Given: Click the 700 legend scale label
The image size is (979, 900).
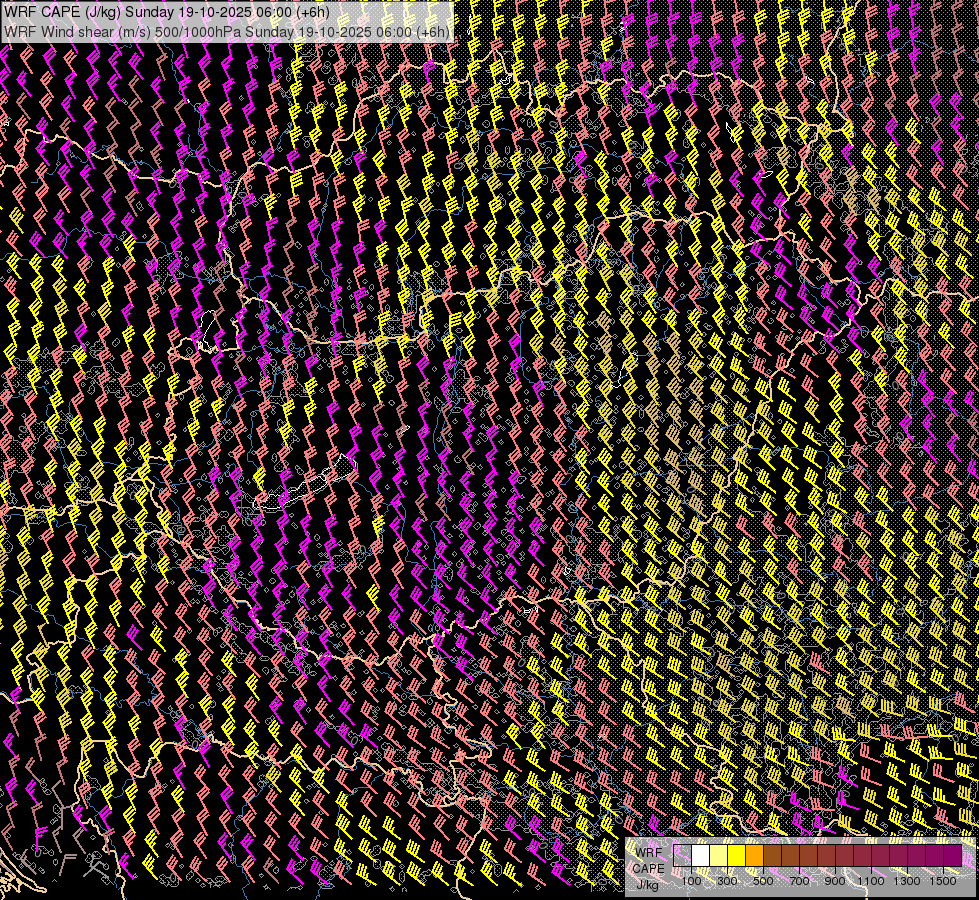Looking at the screenshot, I should click(799, 881).
